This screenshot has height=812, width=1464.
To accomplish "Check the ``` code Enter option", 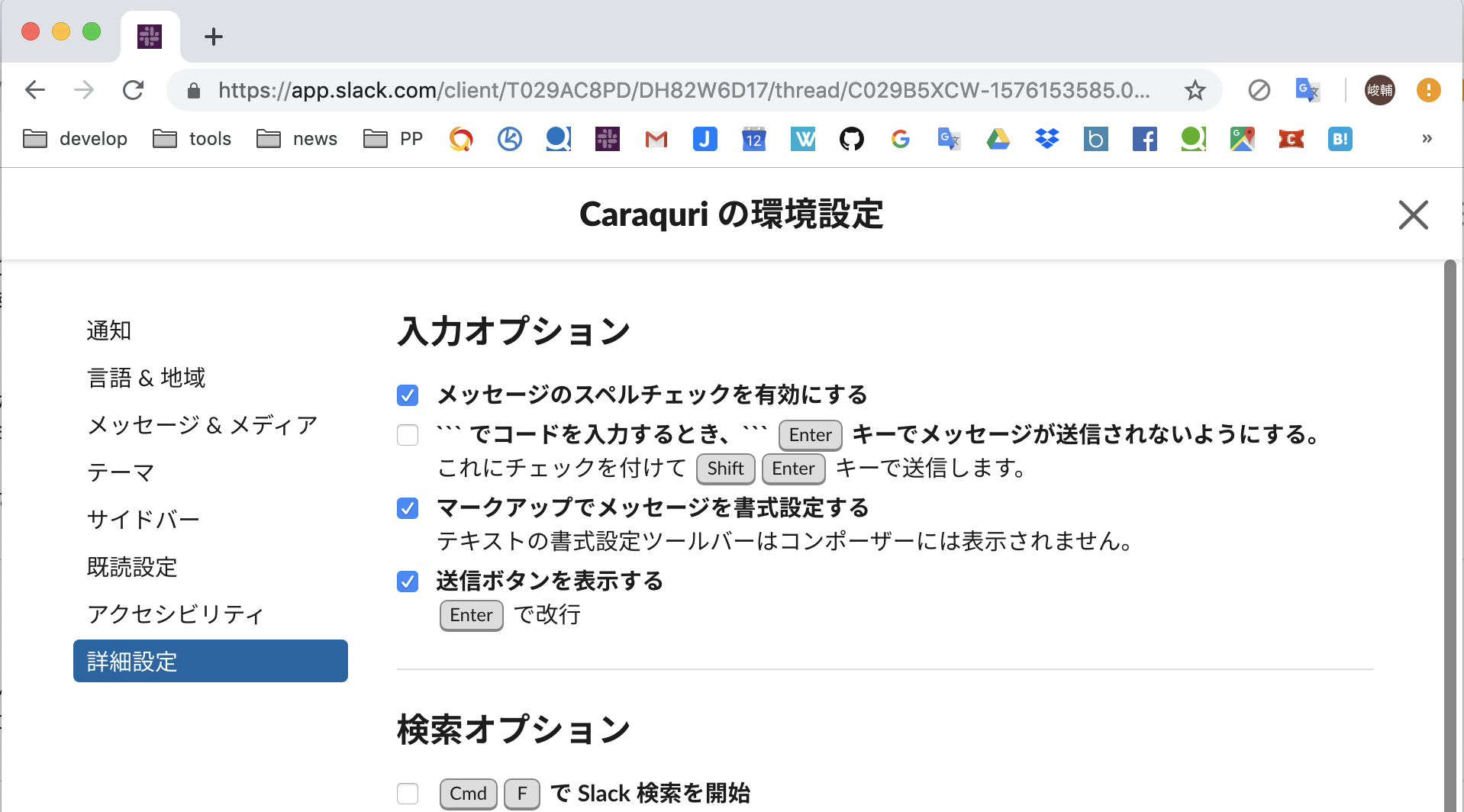I will (x=408, y=435).
